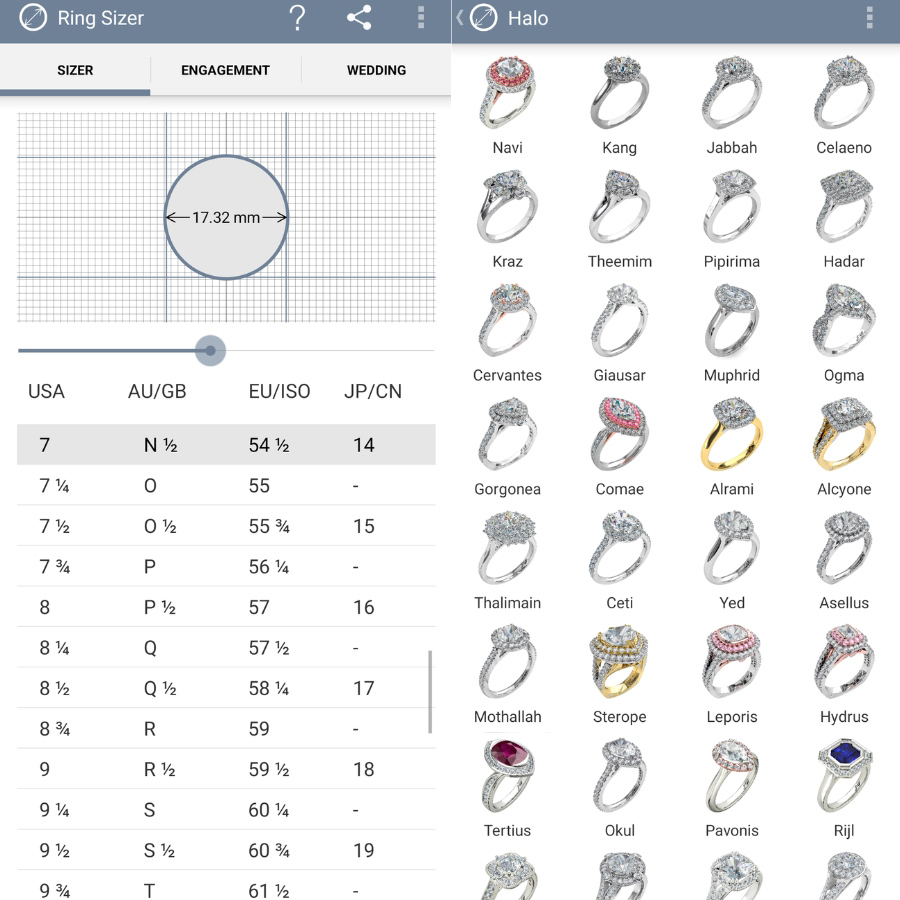The image size is (900, 900).
Task: Open the sapphire Rijl halo ring
Action: [844, 788]
